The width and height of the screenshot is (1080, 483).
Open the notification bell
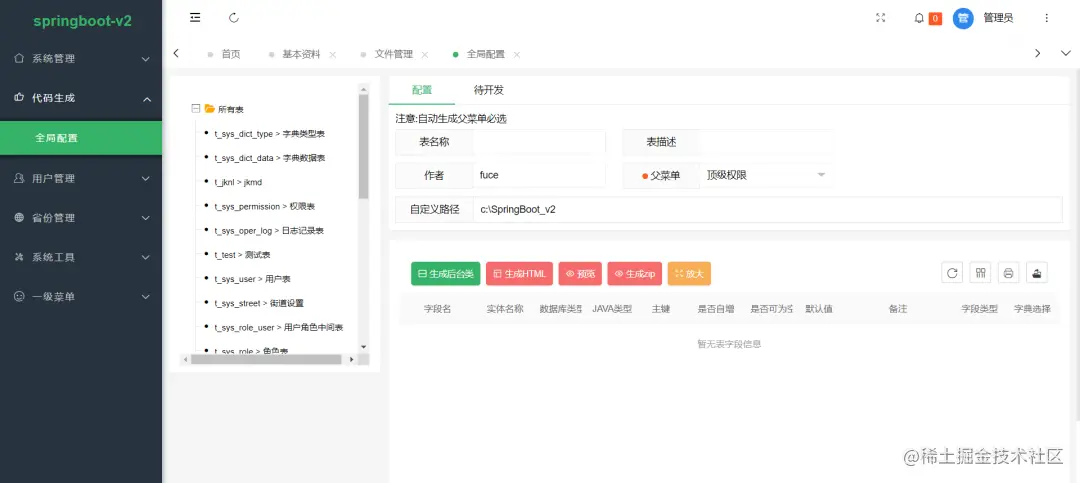pos(919,19)
